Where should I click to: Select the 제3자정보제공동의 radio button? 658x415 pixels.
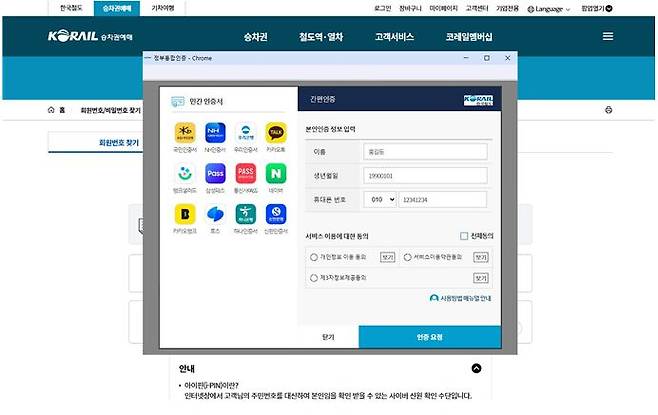(313, 278)
